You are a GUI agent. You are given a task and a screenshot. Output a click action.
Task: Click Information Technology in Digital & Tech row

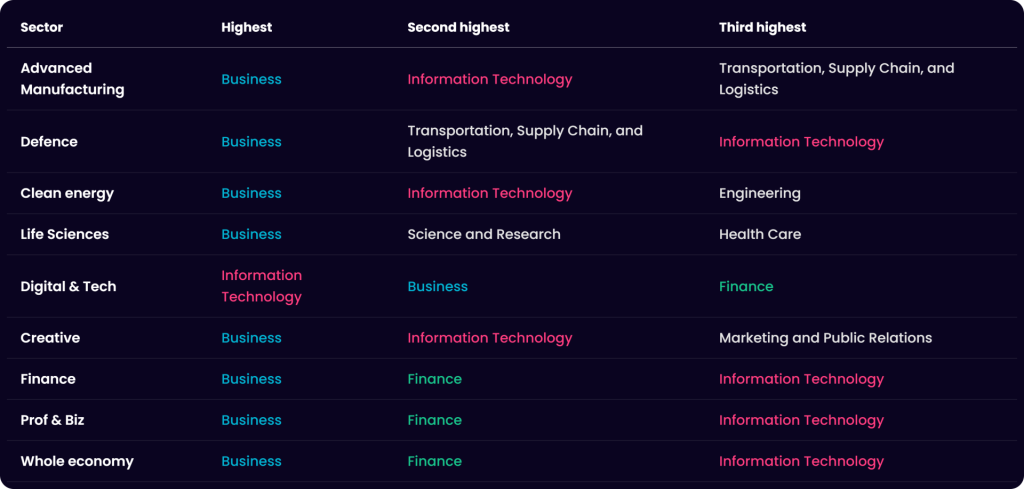(262, 286)
